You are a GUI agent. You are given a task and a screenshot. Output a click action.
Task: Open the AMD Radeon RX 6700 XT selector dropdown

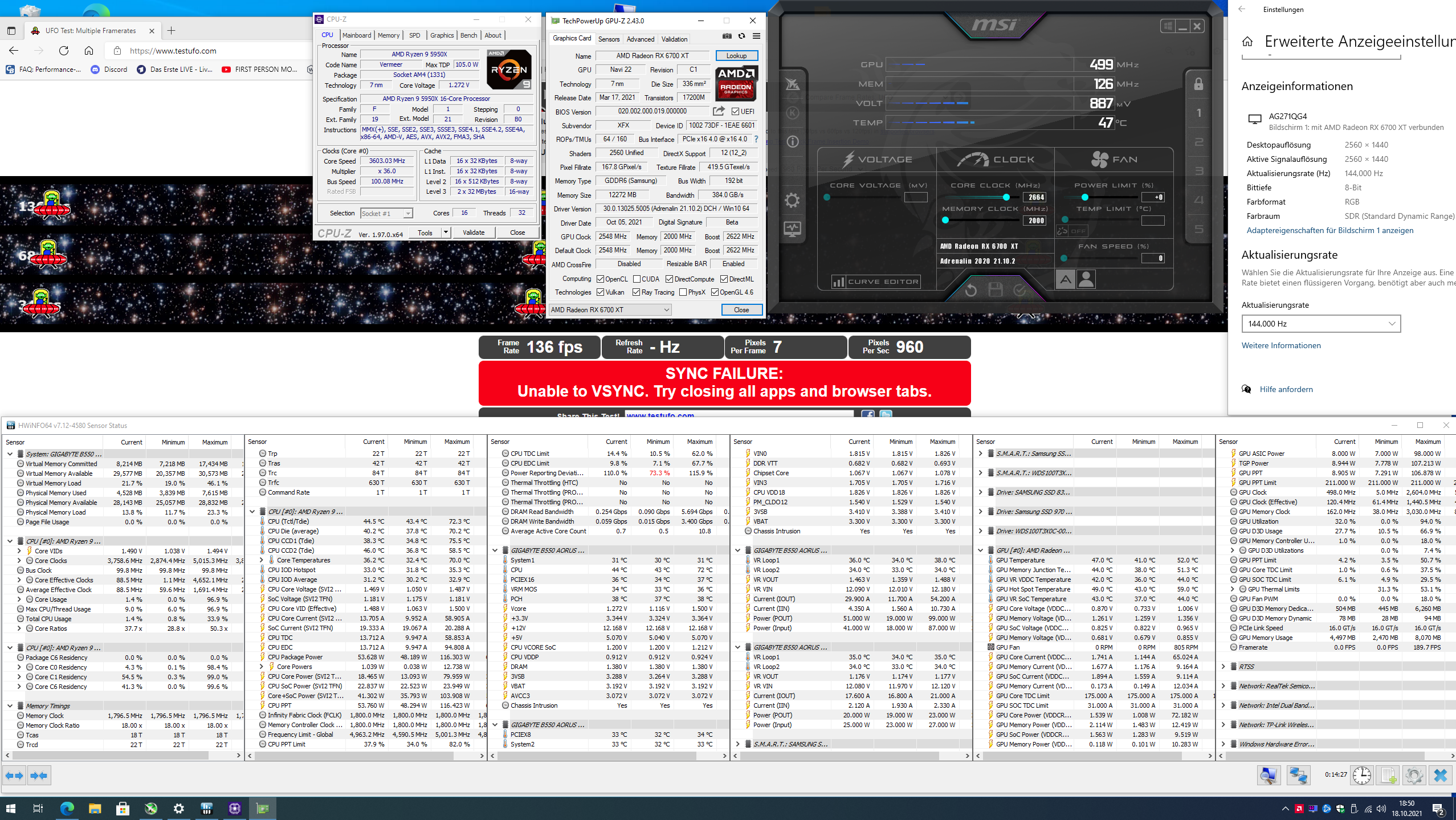[x=610, y=310]
